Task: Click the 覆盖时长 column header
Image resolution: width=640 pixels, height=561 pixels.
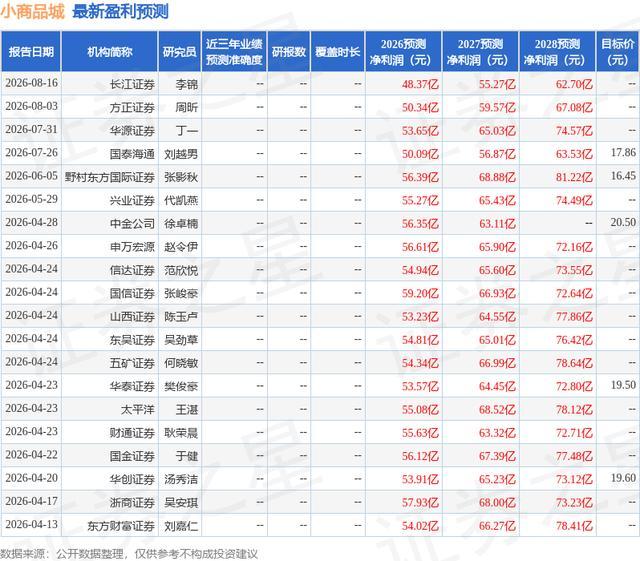Action: 338,52
